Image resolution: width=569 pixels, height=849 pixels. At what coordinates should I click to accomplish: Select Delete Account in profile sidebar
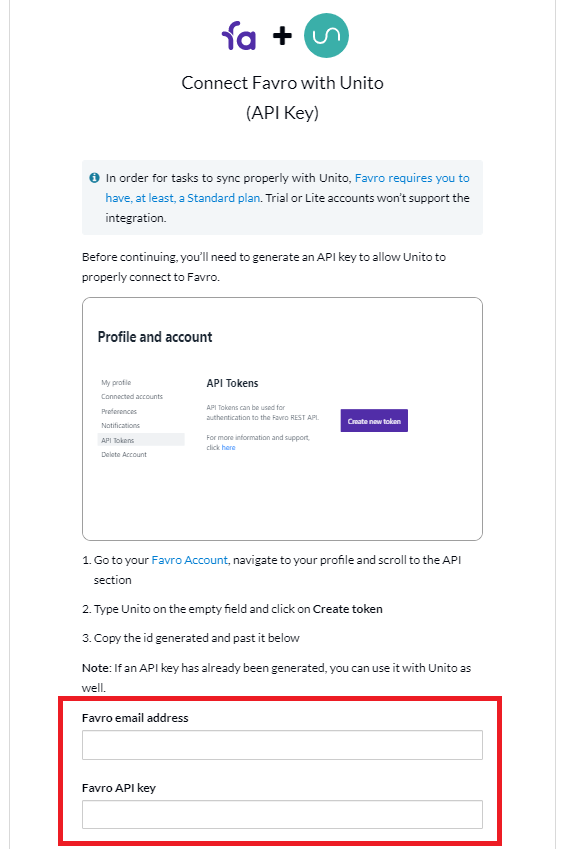pyautogui.click(x=124, y=454)
